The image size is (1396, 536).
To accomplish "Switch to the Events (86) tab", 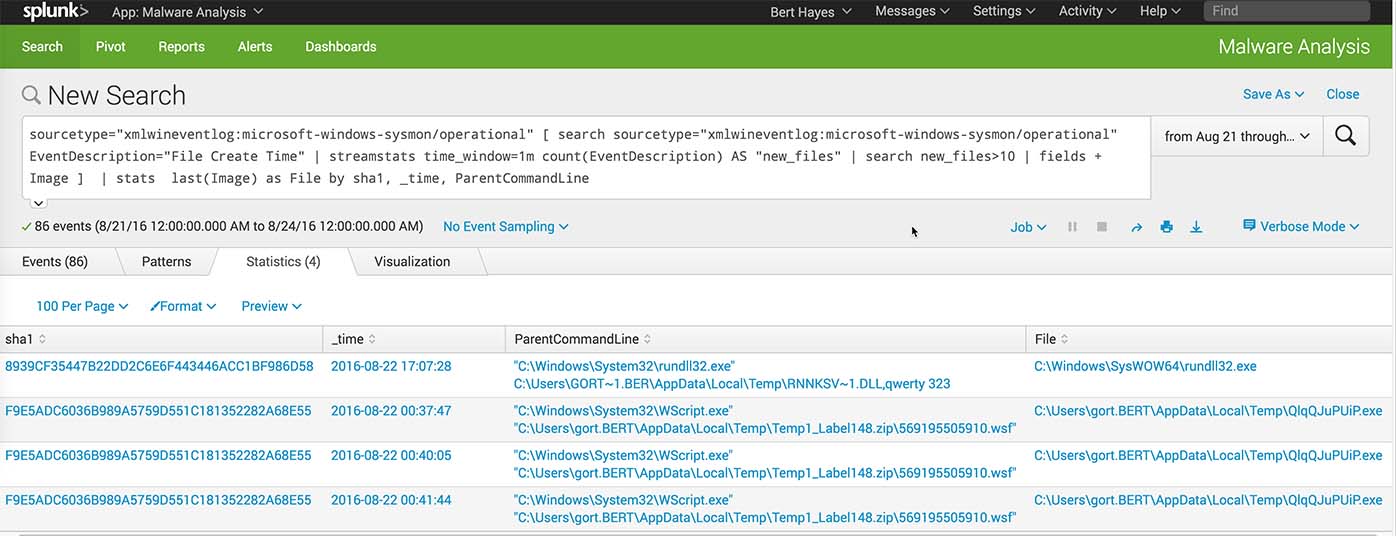I will pyautogui.click(x=55, y=261).
